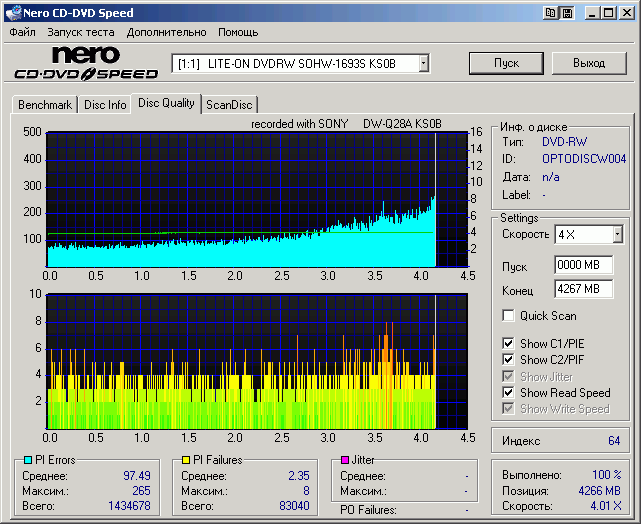Screen dimensions: 641x524
Task: Click the copy-to-clipboard icon in title bar
Action: tap(551, 13)
